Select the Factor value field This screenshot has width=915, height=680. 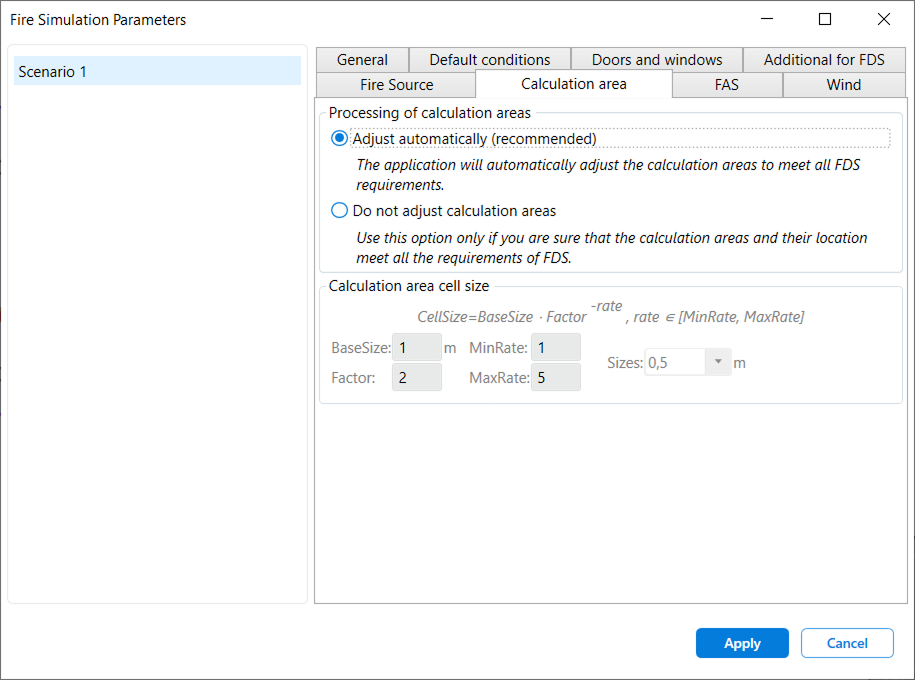point(416,377)
